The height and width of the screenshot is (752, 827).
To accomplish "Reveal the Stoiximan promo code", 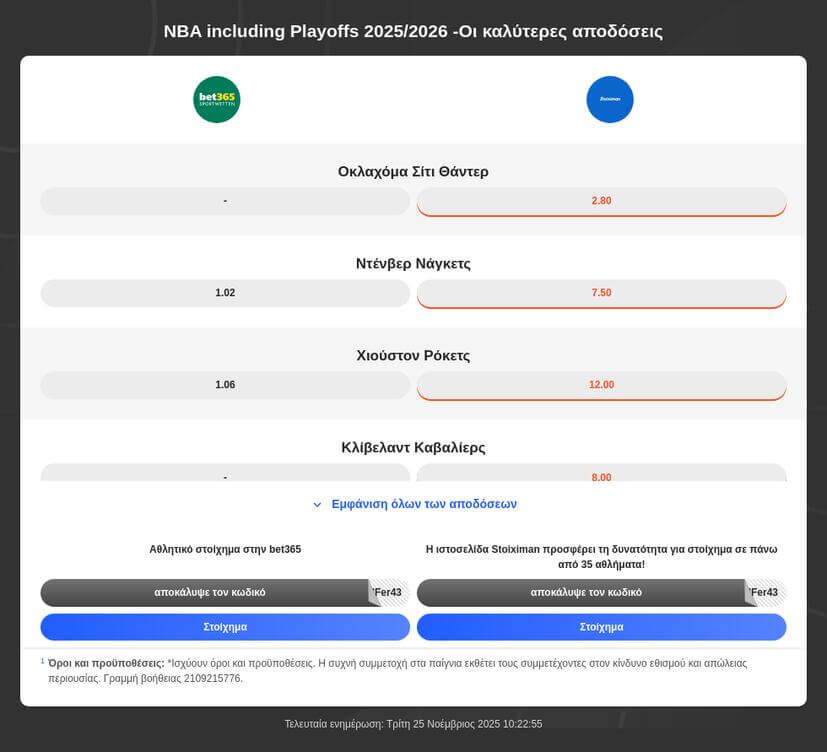I will 586,593.
